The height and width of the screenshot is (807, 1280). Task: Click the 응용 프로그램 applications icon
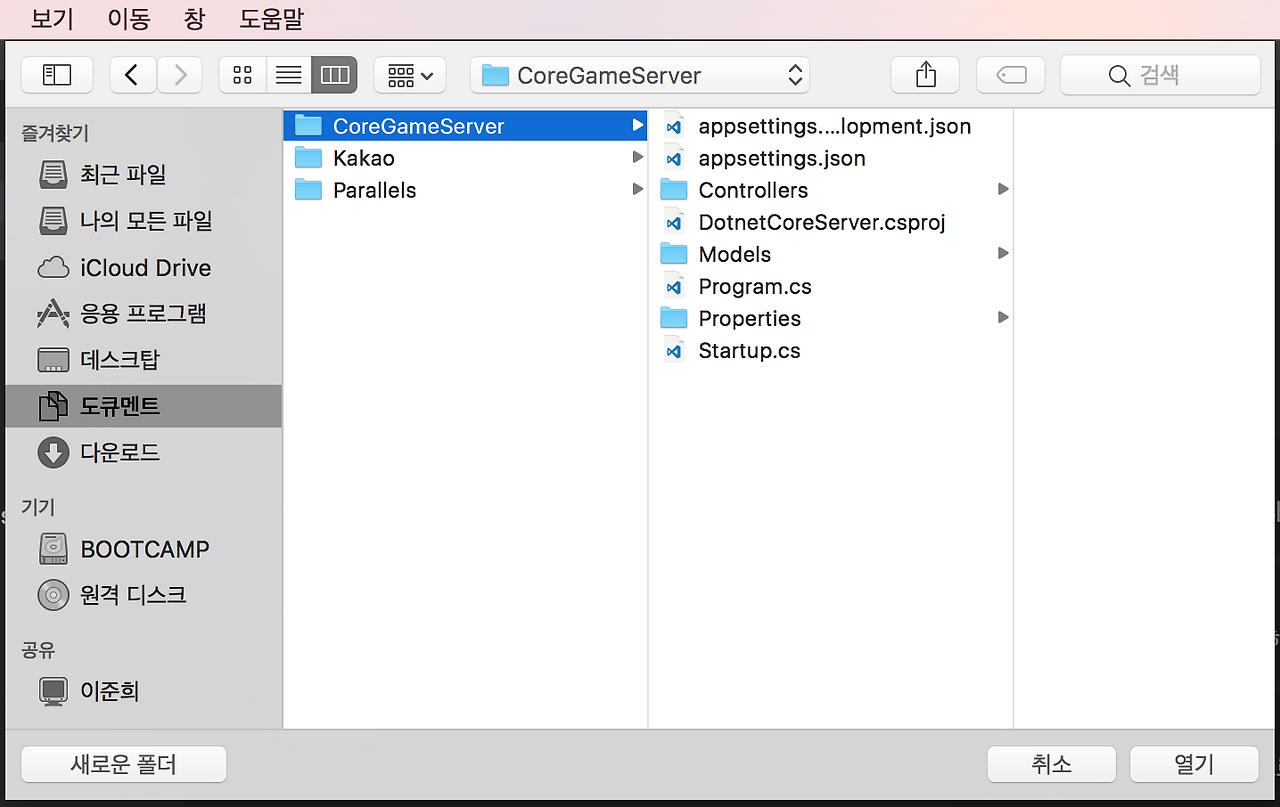[53, 314]
